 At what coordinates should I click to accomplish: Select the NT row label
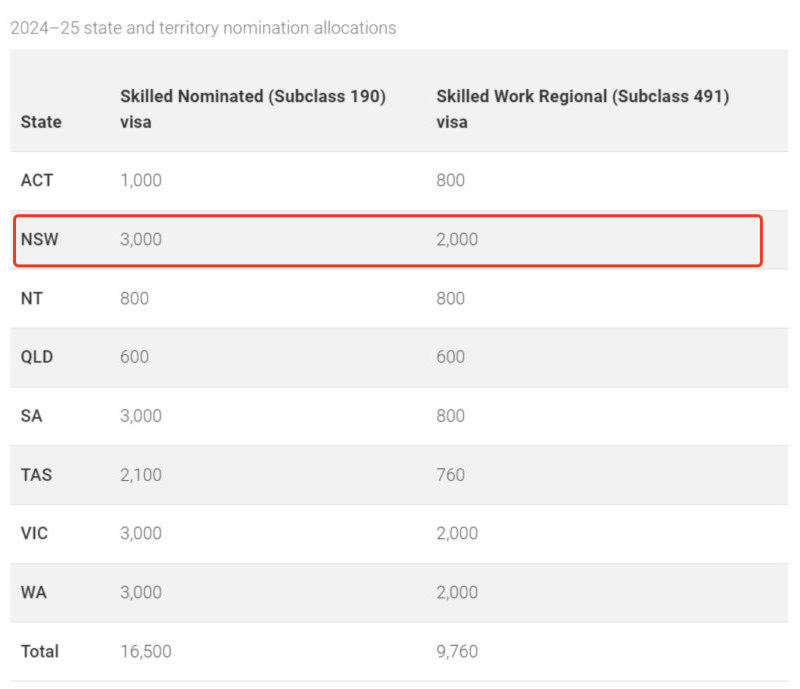click(x=32, y=298)
